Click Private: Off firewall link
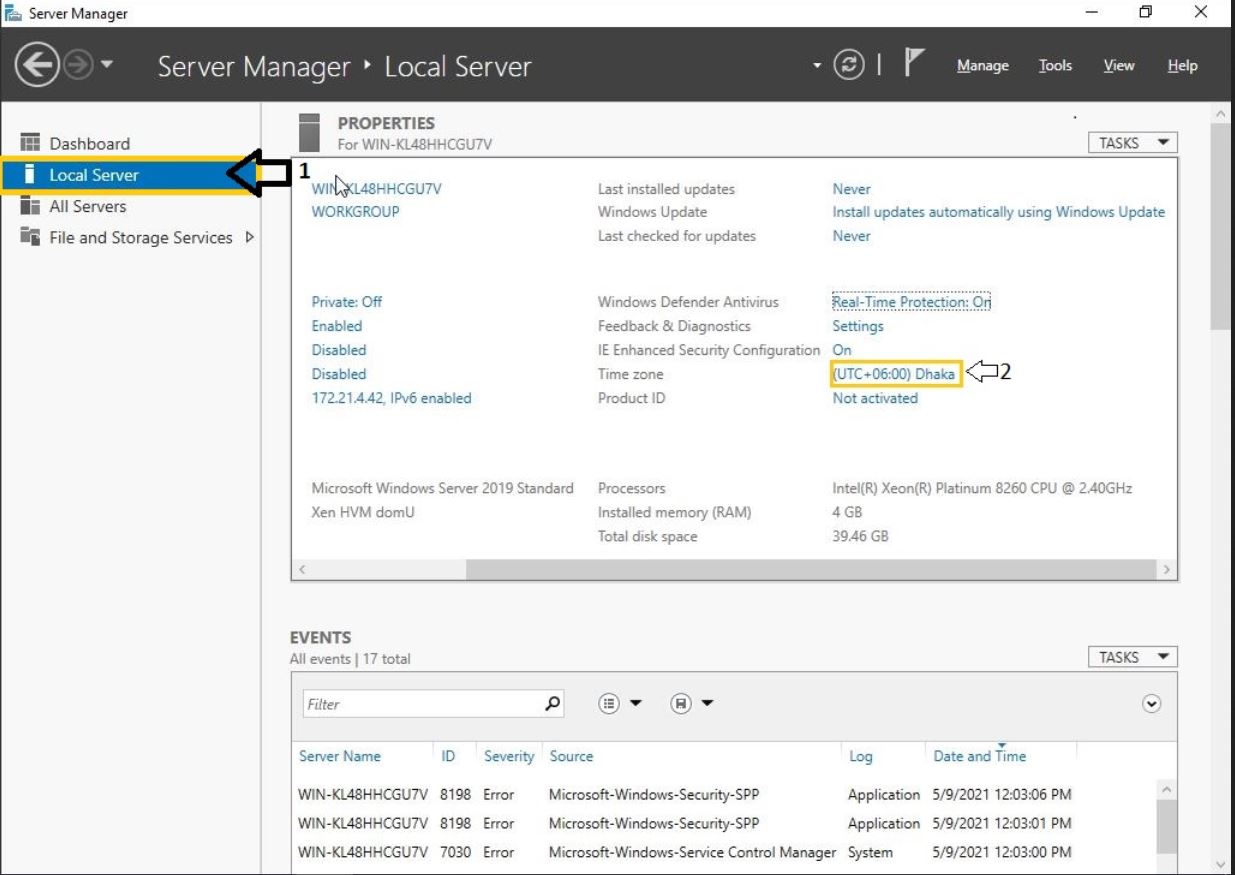 [346, 302]
